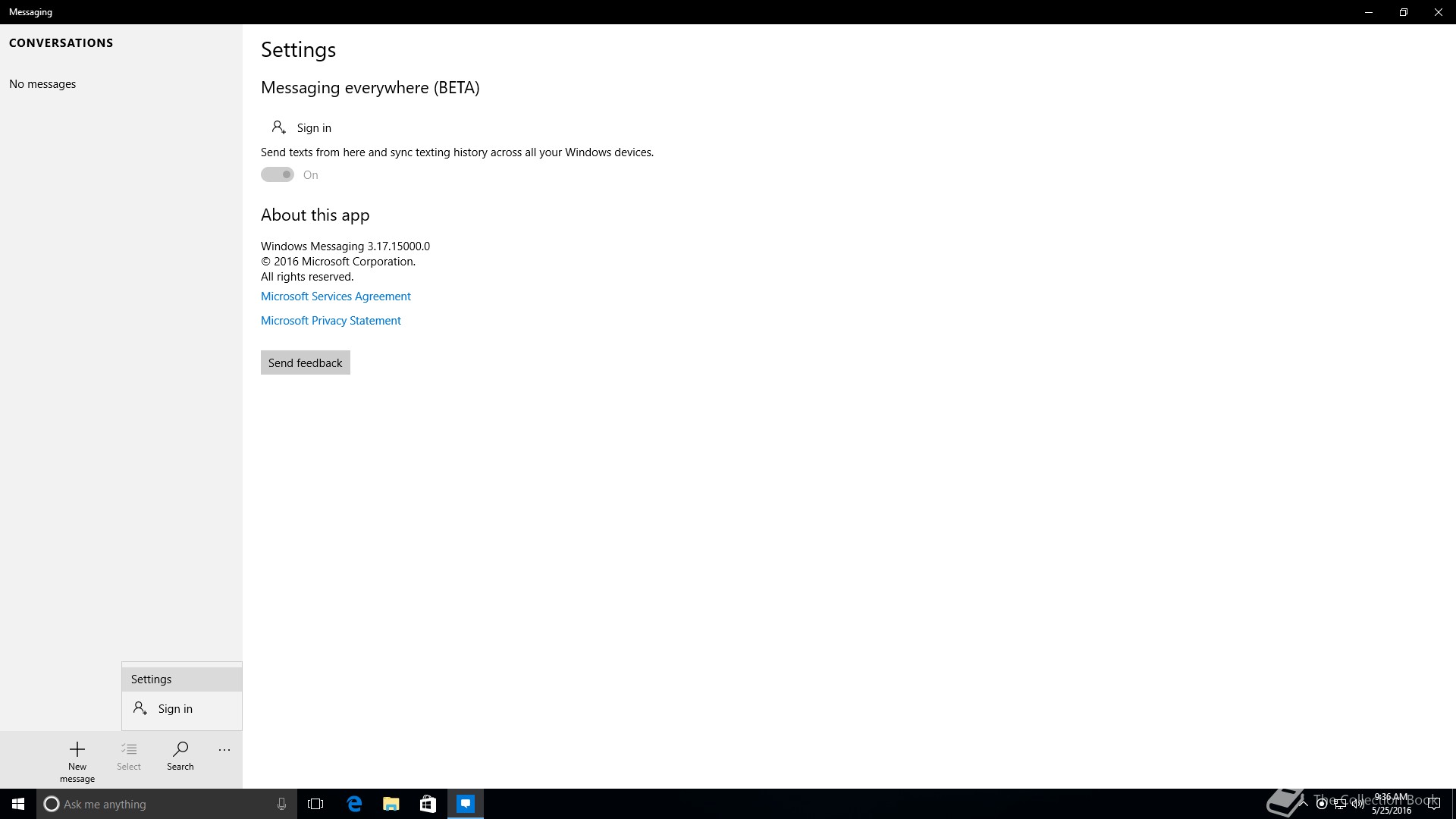This screenshot has width=1456, height=819.
Task: Click the CONVERSATIONS header
Action: click(61, 42)
